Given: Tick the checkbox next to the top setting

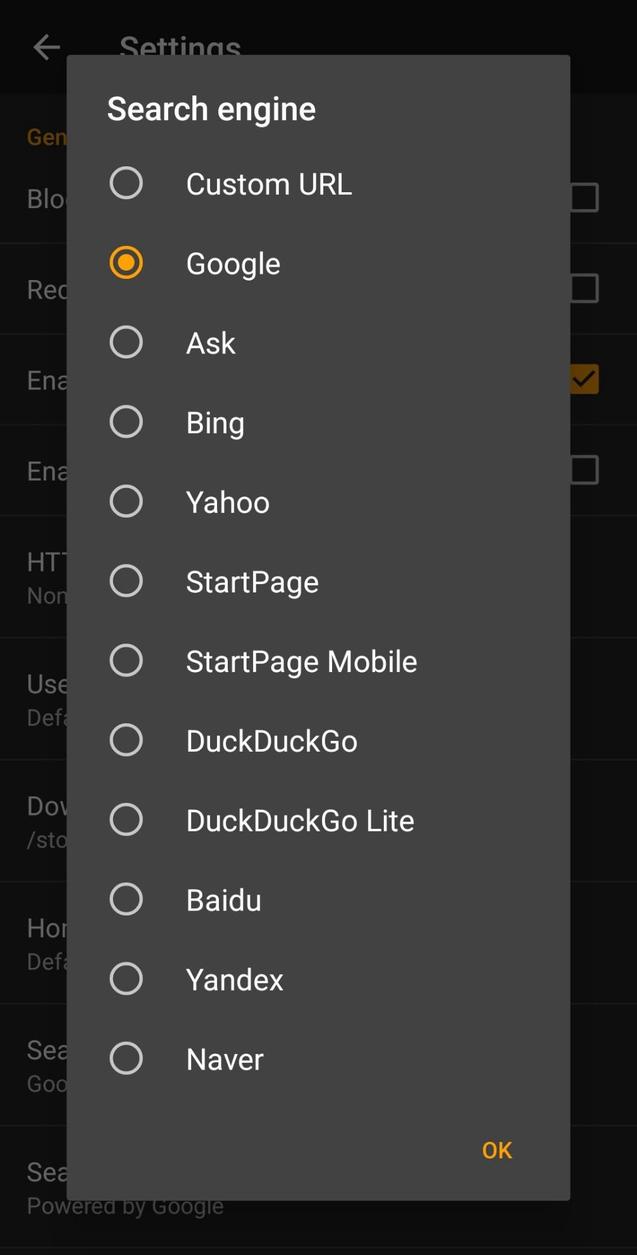Looking at the screenshot, I should click(583, 197).
